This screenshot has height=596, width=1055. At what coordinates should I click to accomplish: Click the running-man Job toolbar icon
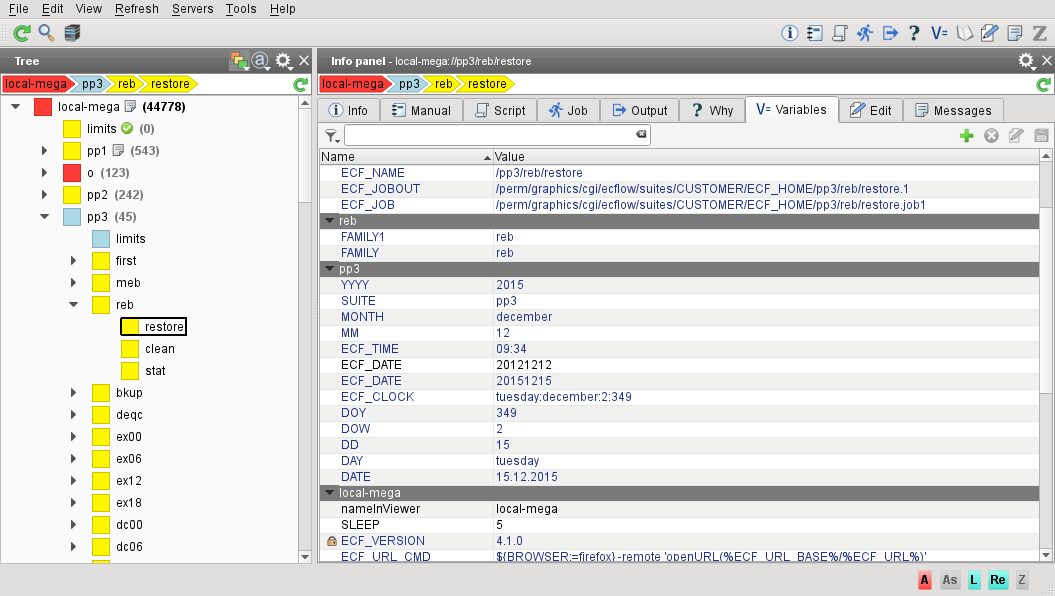(865, 33)
